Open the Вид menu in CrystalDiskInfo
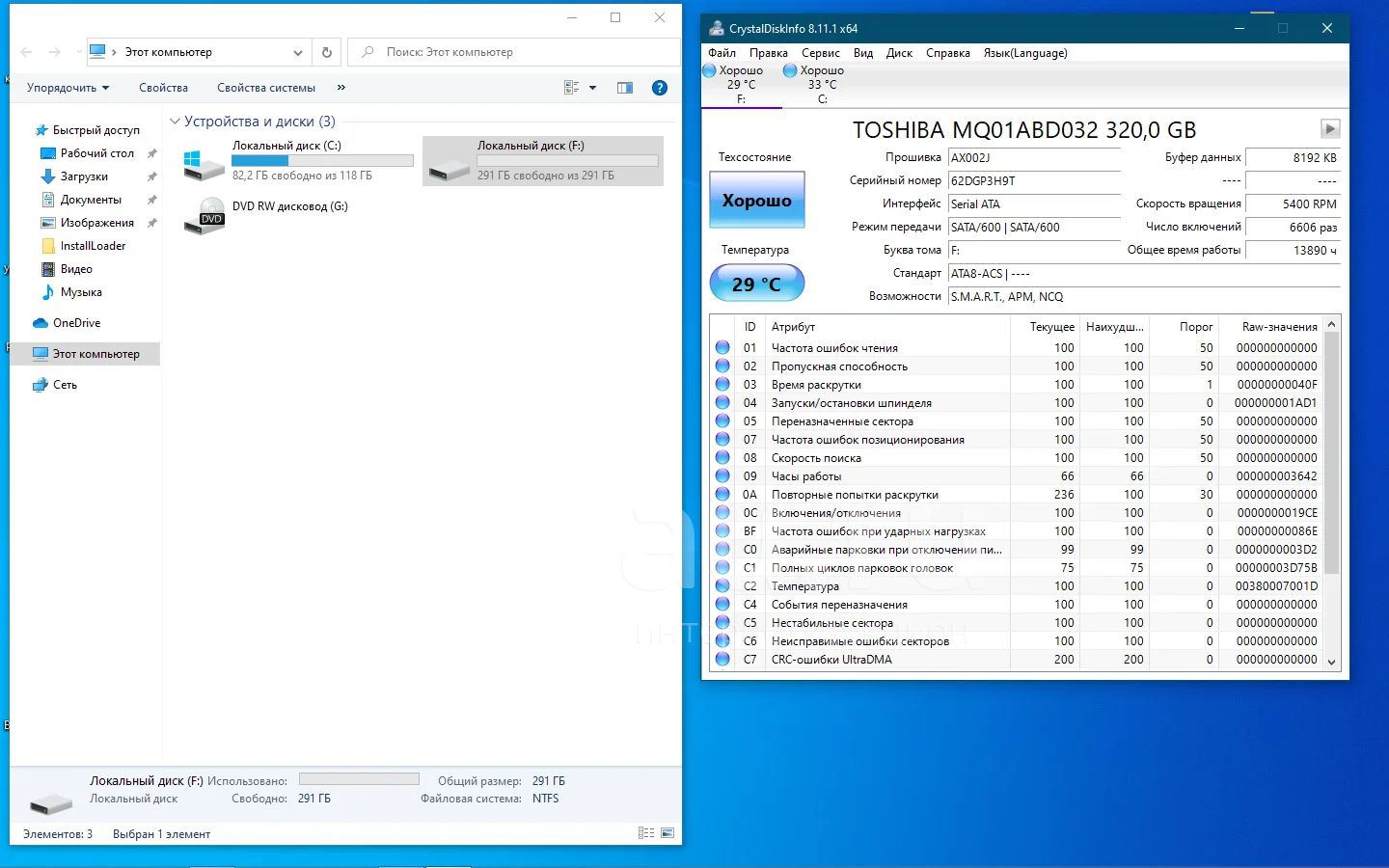This screenshot has height=868, width=1389. click(863, 53)
